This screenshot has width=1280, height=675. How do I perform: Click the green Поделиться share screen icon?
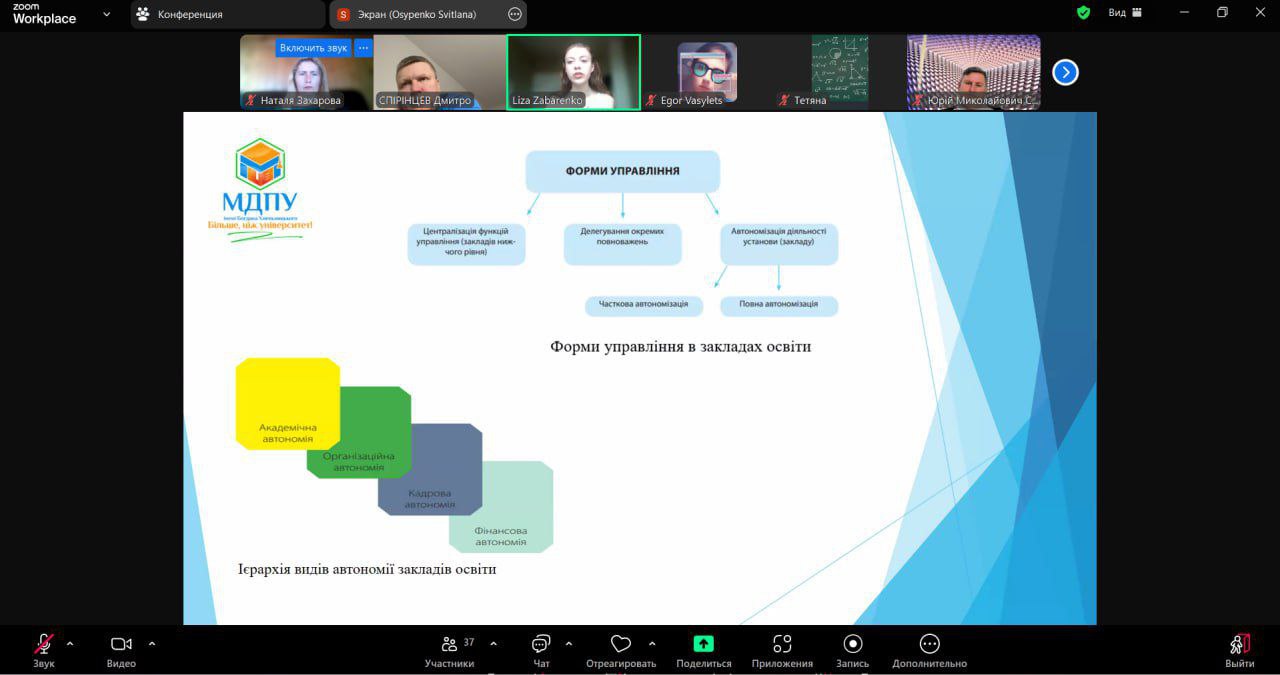(703, 645)
